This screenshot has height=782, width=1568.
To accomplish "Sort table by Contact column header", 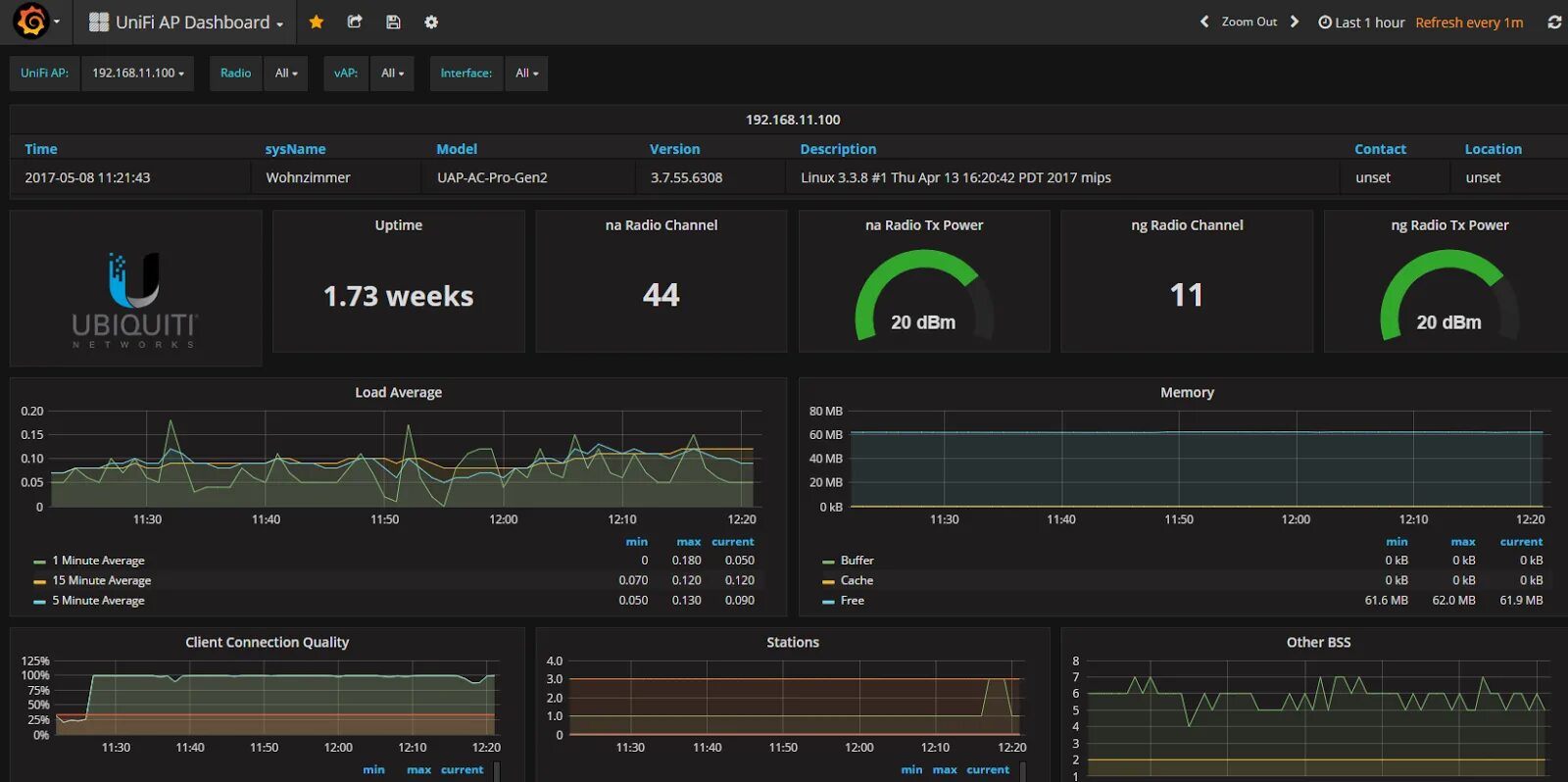I will pyautogui.click(x=1380, y=149).
